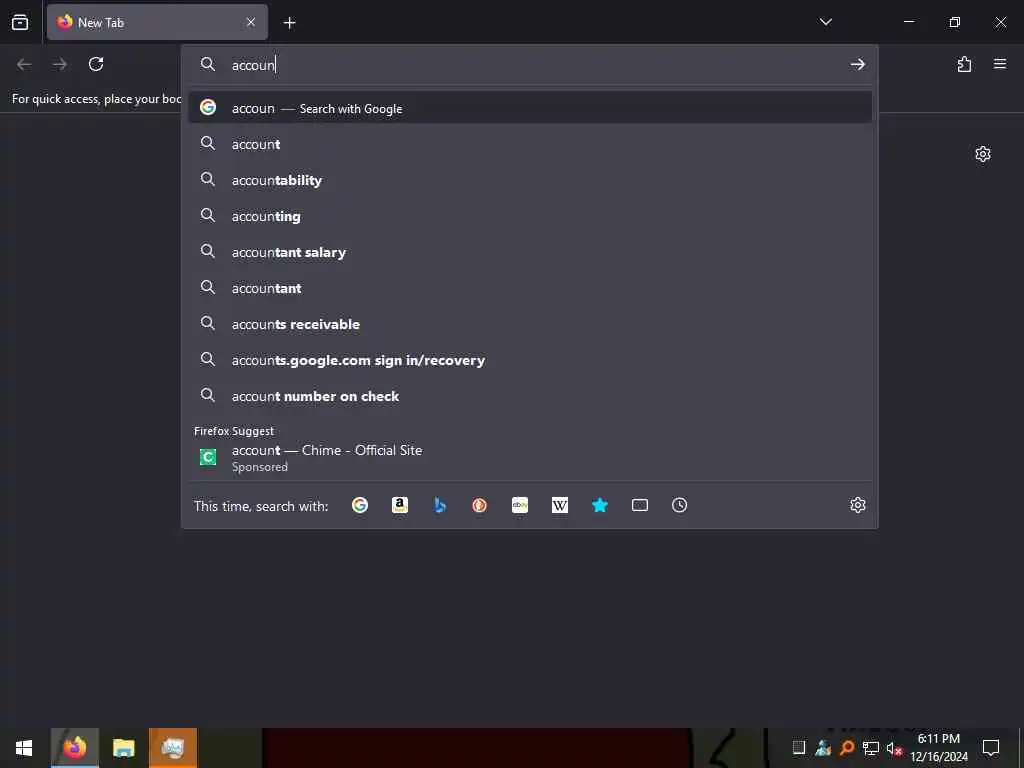Open the sponsored Chime Official Site result
This screenshot has height=768, width=1024.
530,458
